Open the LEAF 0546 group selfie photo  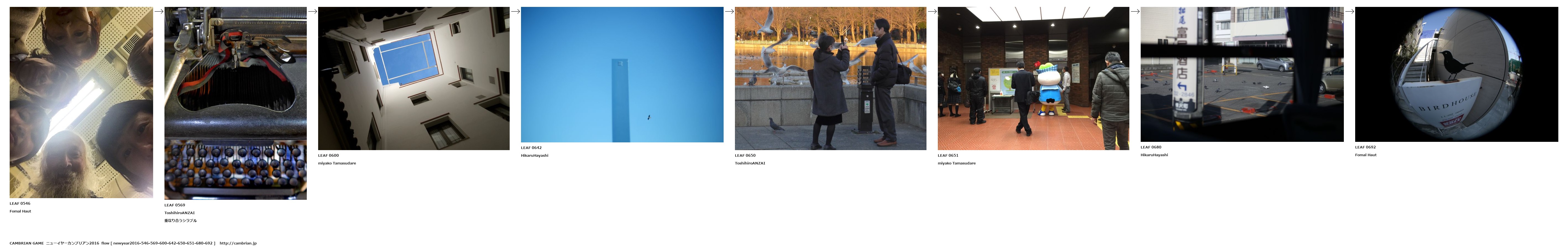coord(81,102)
